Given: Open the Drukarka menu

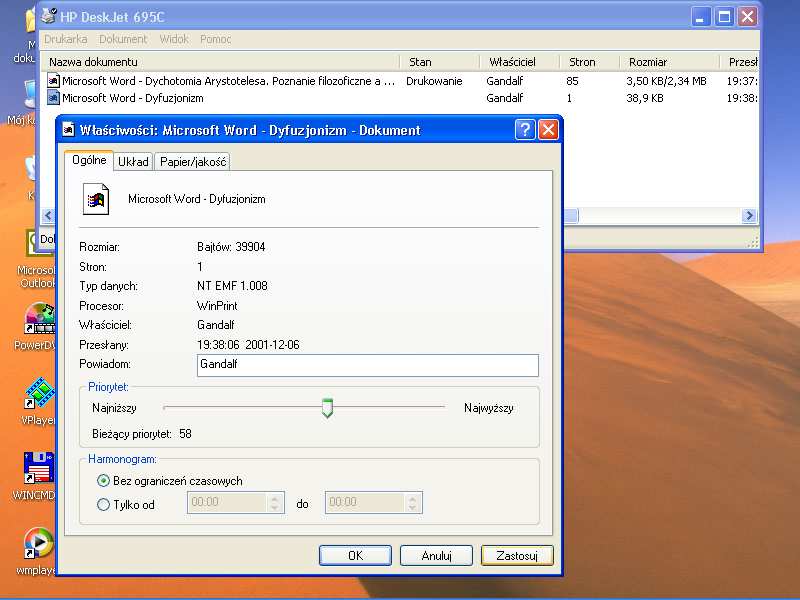Looking at the screenshot, I should click(65, 39).
